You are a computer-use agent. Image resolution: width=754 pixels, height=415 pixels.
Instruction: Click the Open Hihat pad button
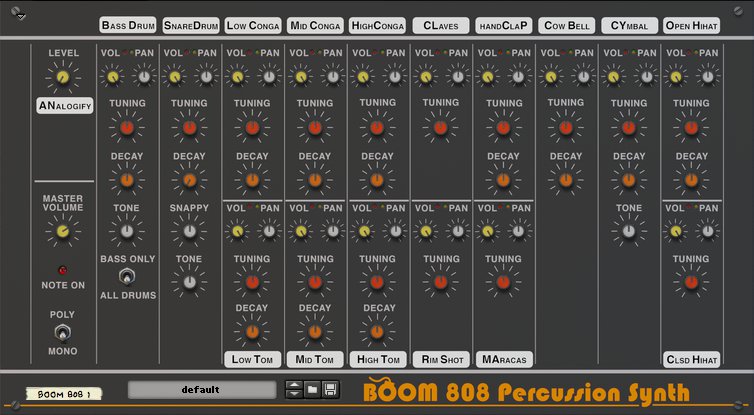692,25
